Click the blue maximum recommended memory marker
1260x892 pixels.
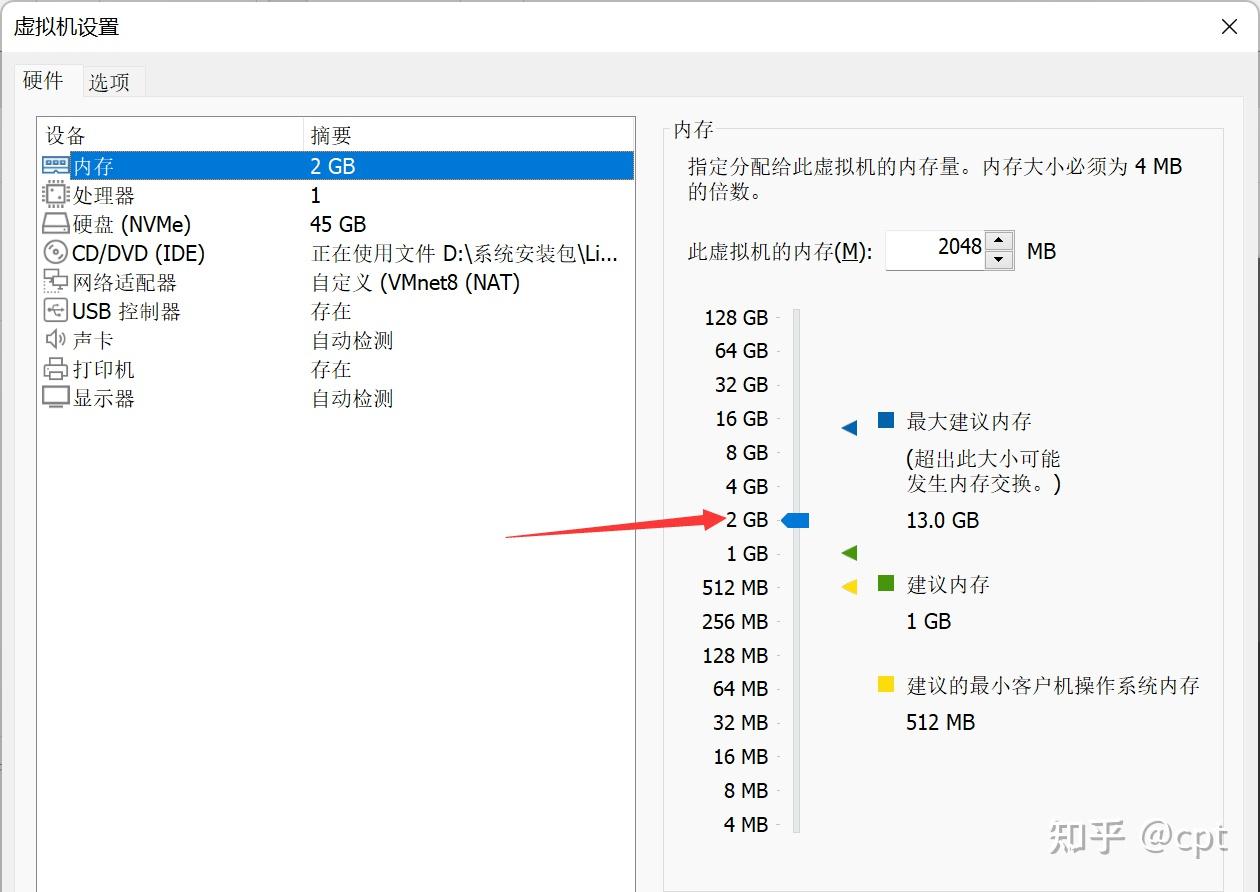(x=848, y=427)
